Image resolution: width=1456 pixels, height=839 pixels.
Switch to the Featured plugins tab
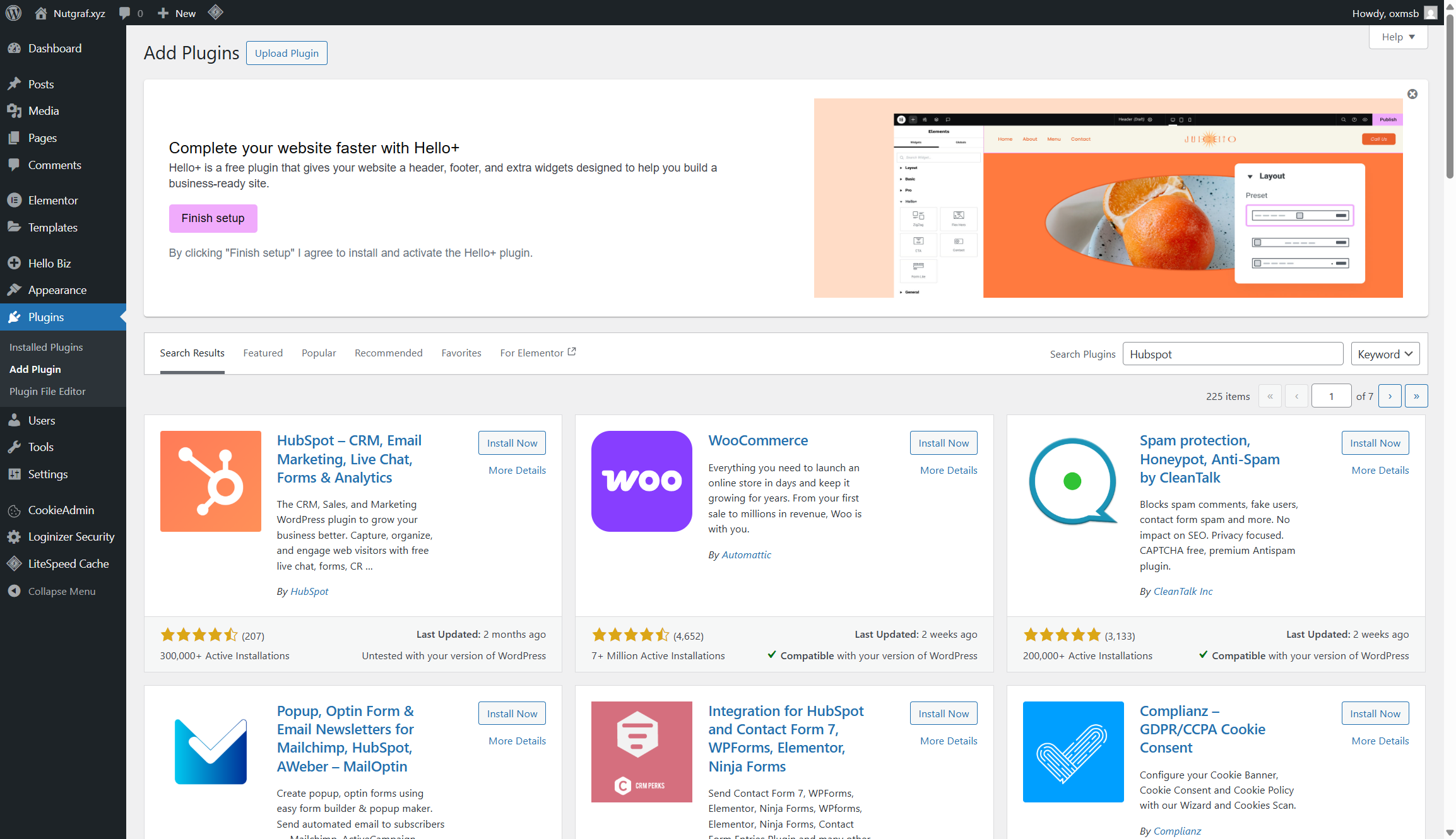[x=263, y=353]
